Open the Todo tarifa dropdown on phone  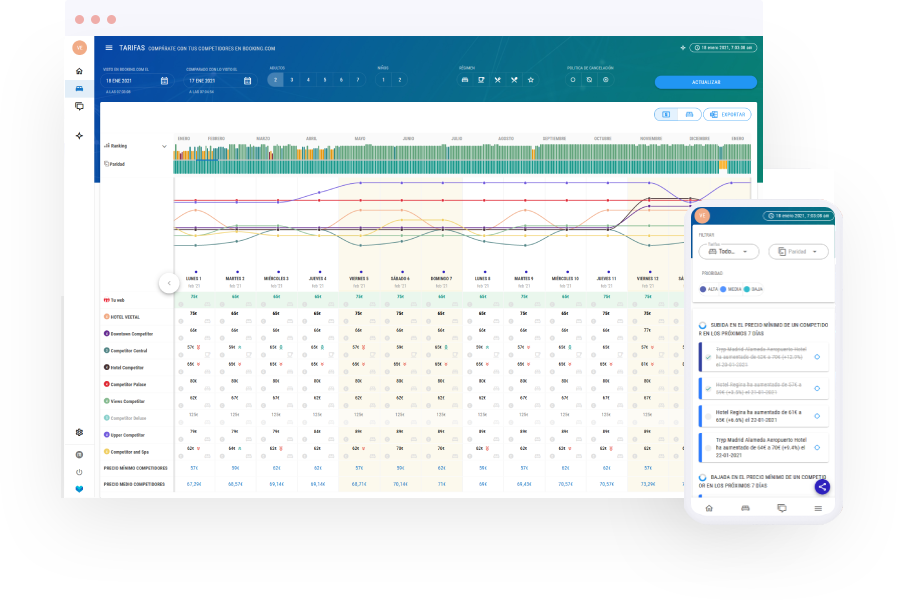click(x=729, y=252)
